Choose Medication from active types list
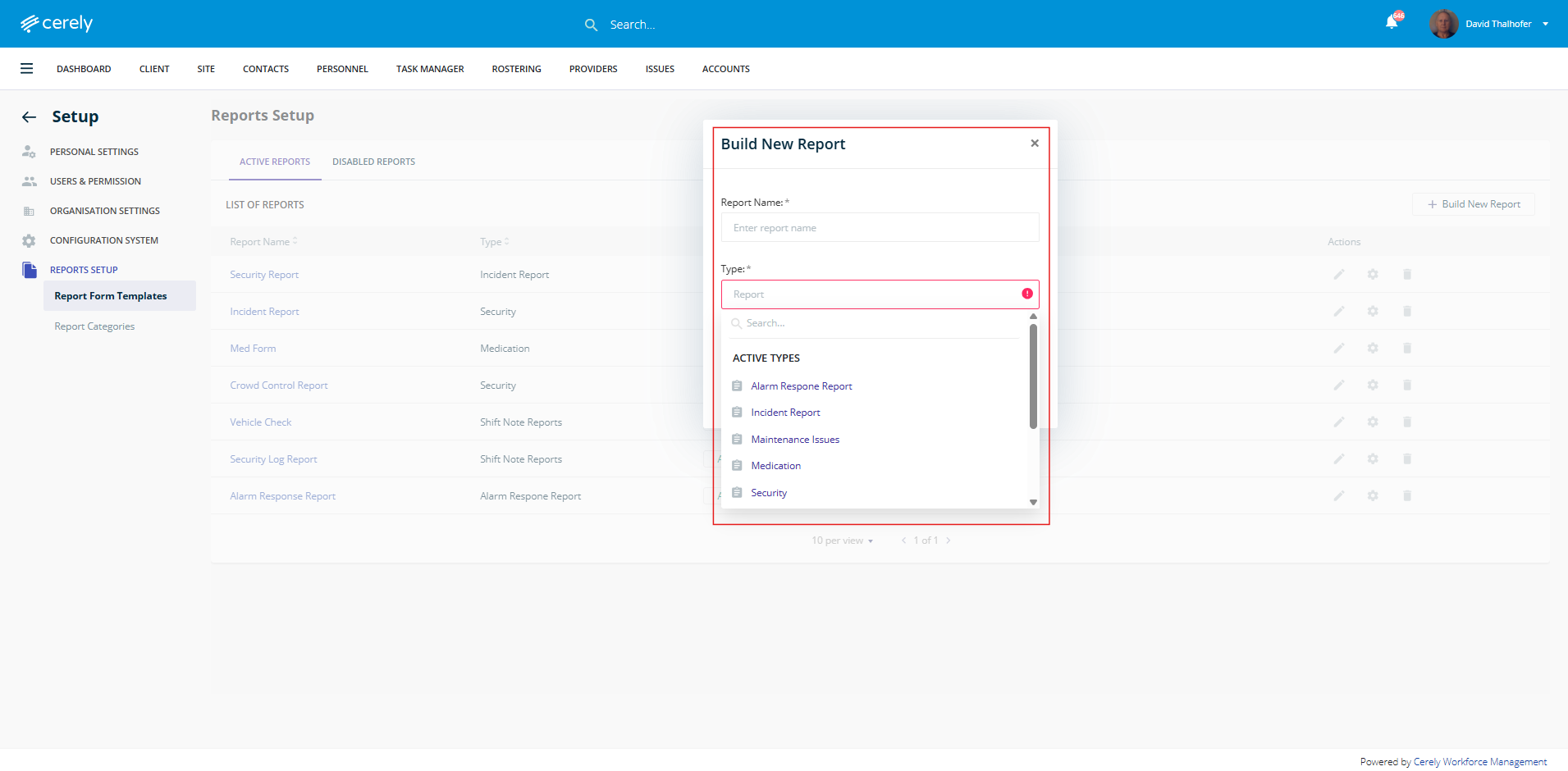The height and width of the screenshot is (771, 1568). click(x=775, y=466)
